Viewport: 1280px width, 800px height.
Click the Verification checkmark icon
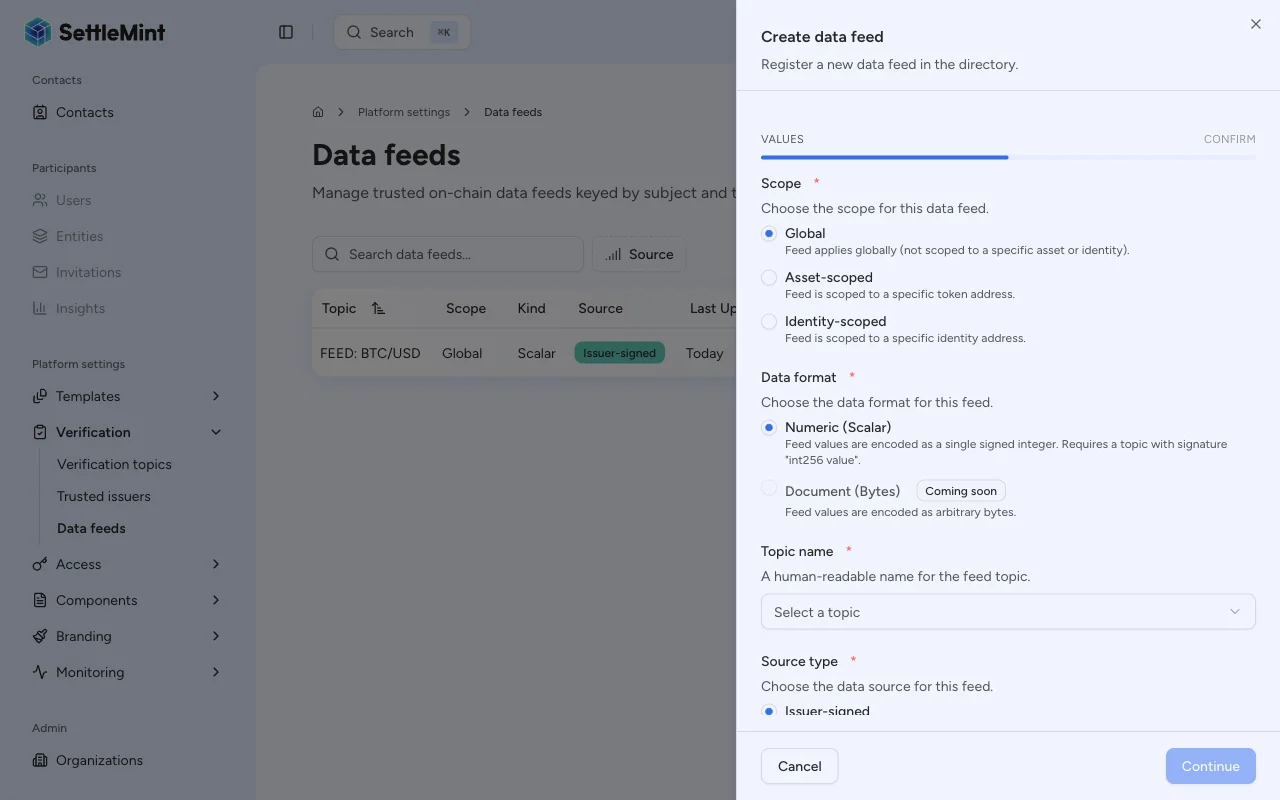click(x=38, y=432)
